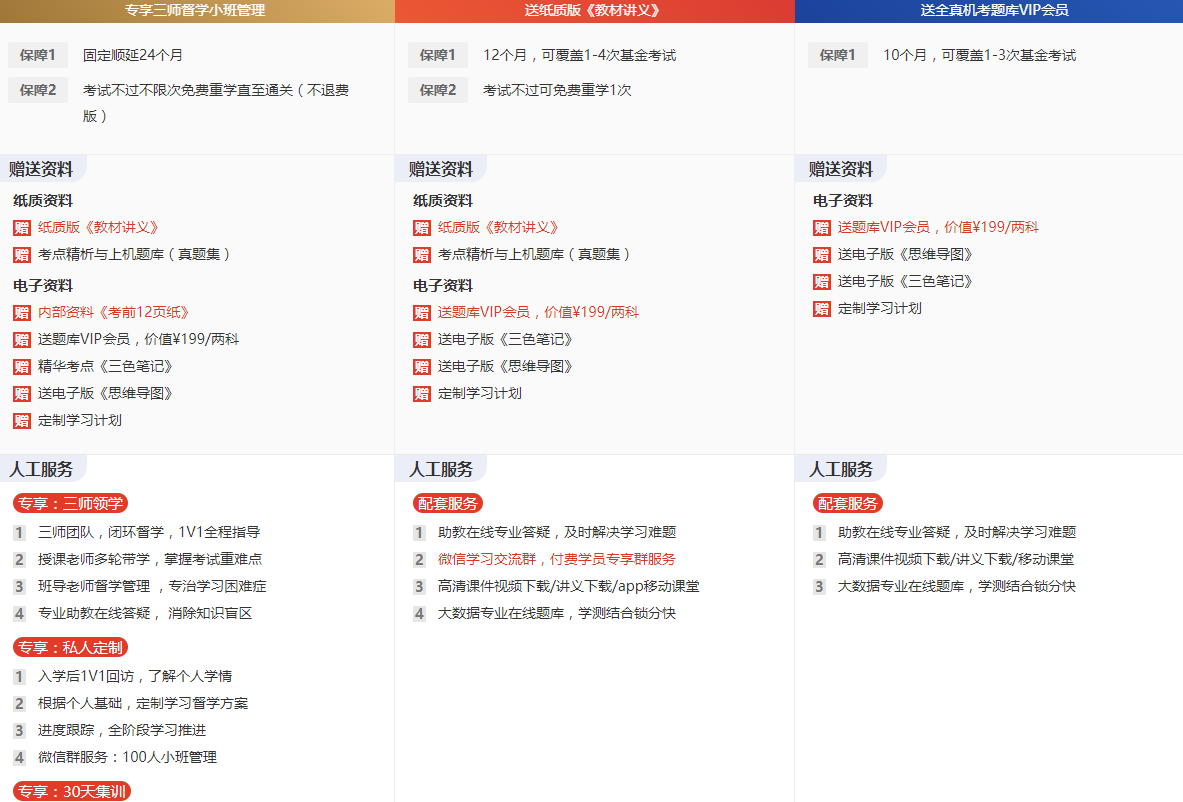This screenshot has width=1183, height=802.
Task: Click the 赠 icon beside 内部资料《考前12页纸》
Action: click(x=22, y=312)
